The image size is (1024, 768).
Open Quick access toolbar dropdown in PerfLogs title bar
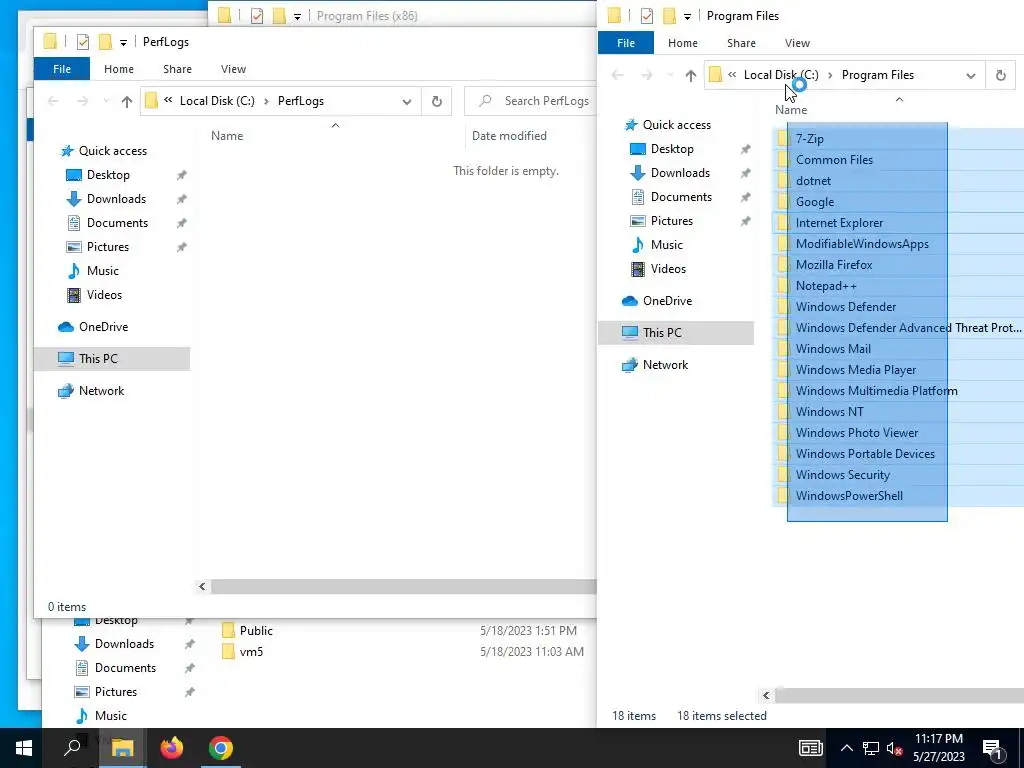[x=123, y=43]
